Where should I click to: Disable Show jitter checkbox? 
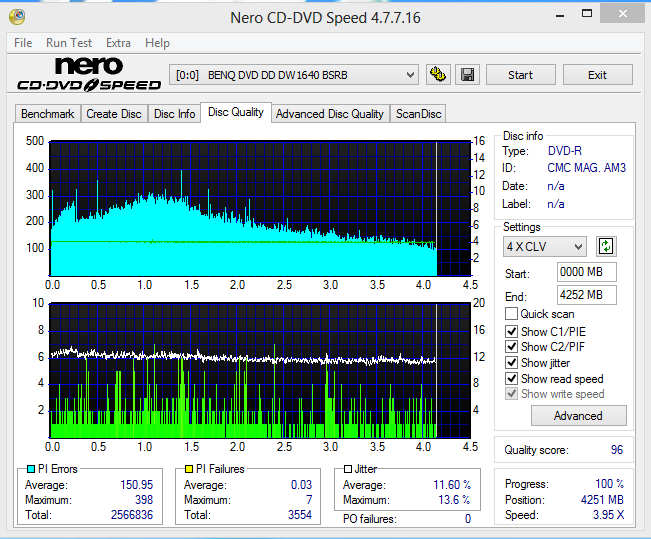pyautogui.click(x=512, y=363)
